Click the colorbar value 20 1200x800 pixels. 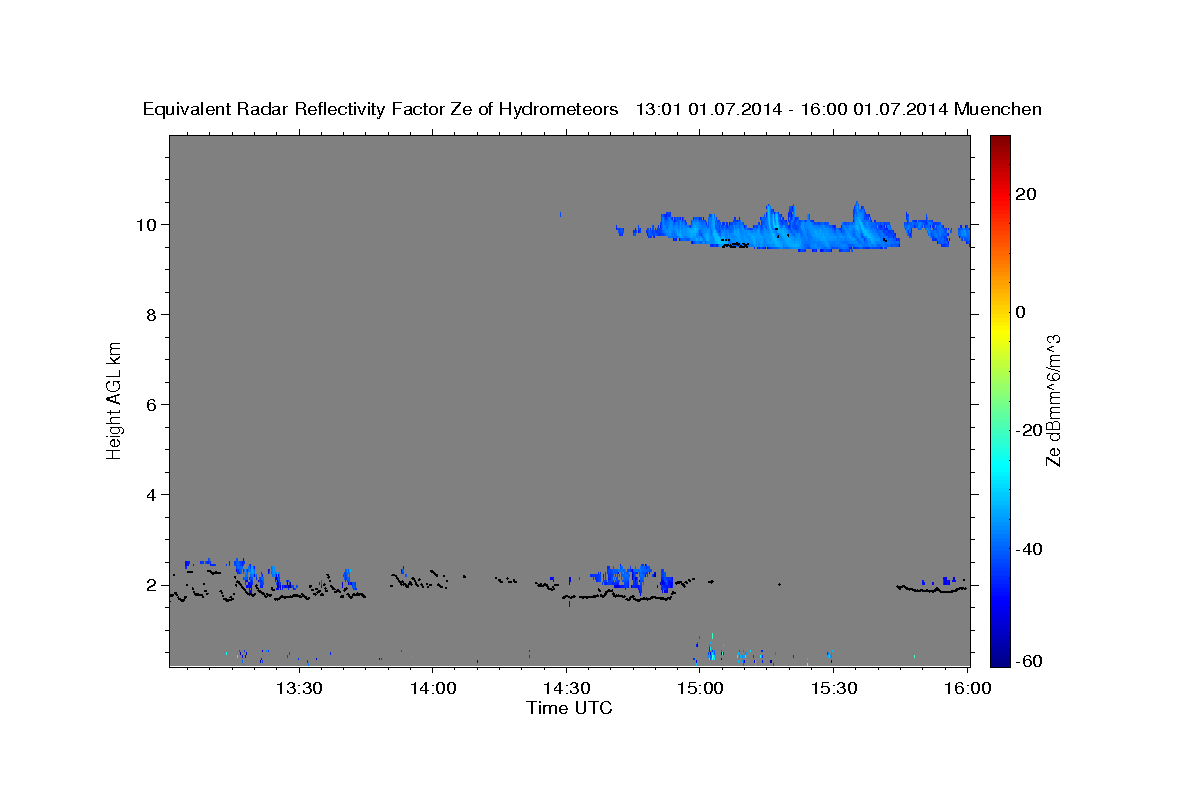(x=1028, y=194)
